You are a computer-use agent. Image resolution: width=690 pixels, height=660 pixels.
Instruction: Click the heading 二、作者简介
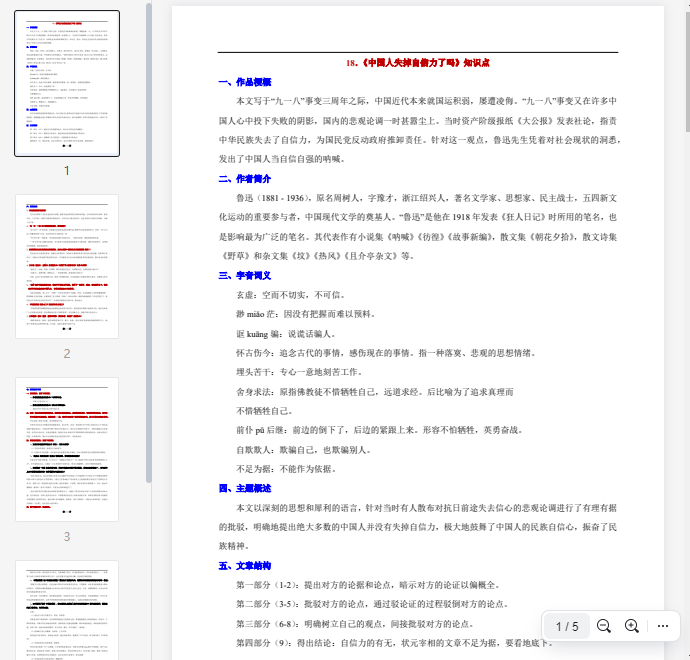coord(244,179)
